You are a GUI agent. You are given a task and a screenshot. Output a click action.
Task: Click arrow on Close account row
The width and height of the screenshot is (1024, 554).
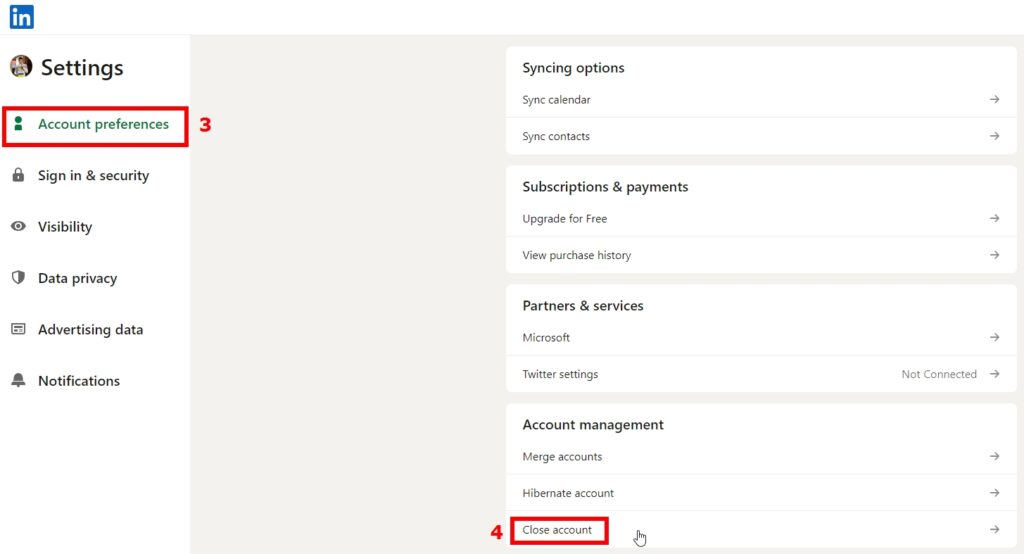pyautogui.click(x=994, y=529)
